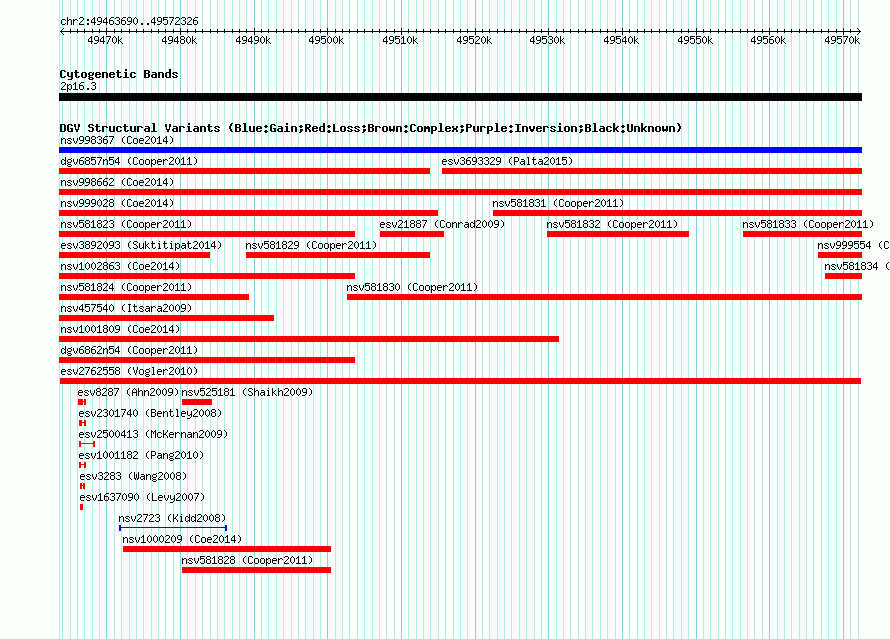Click the esv3693329 (Palta2015) variant label

coord(507,161)
